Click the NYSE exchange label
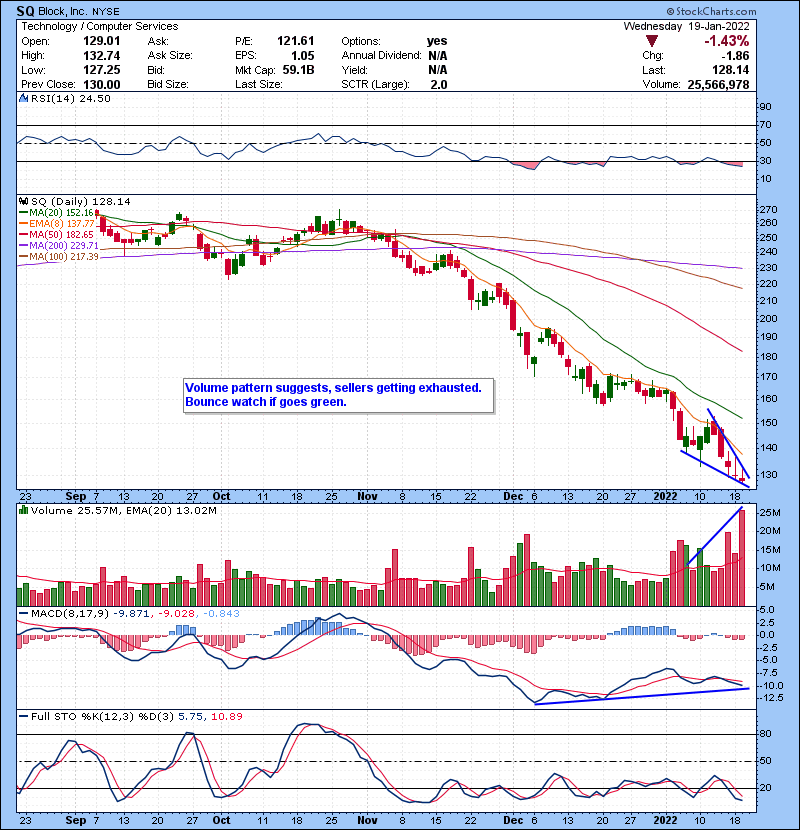The image size is (800, 830). [106, 12]
